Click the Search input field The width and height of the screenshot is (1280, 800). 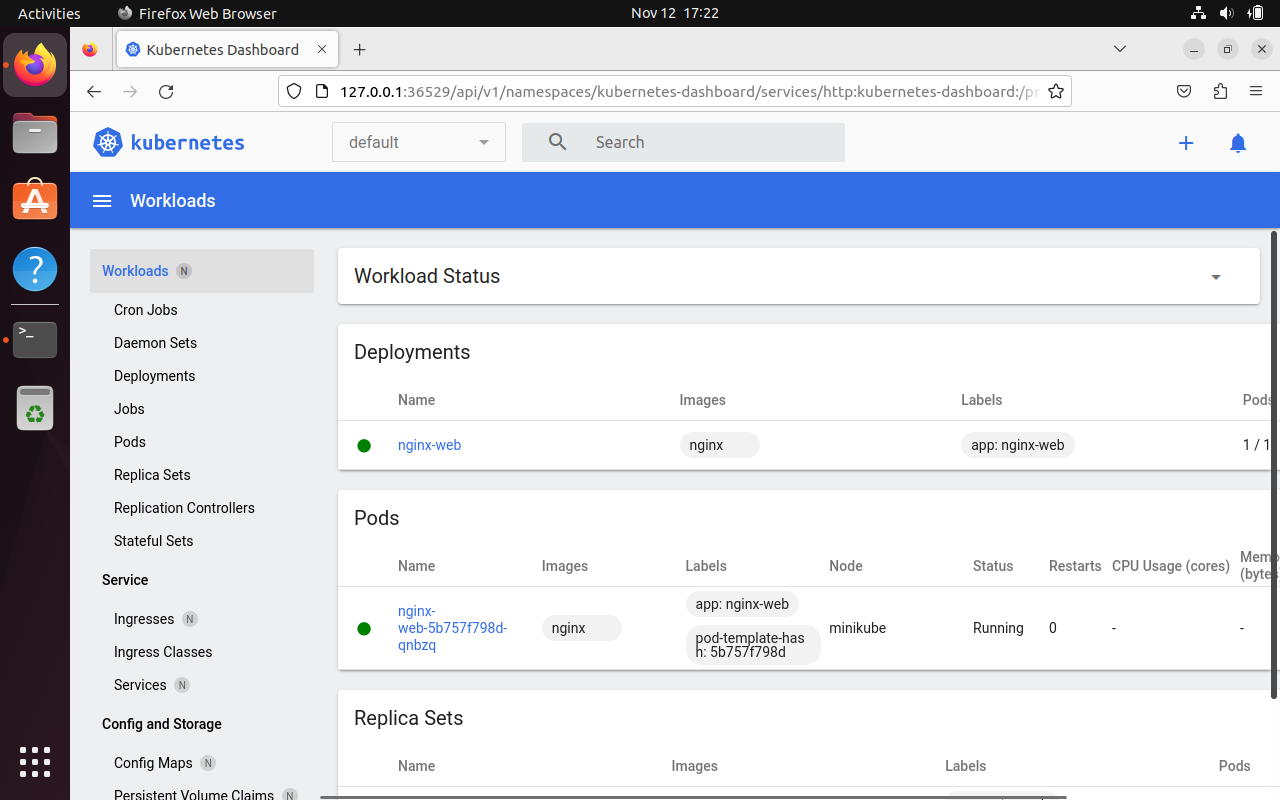coord(683,142)
